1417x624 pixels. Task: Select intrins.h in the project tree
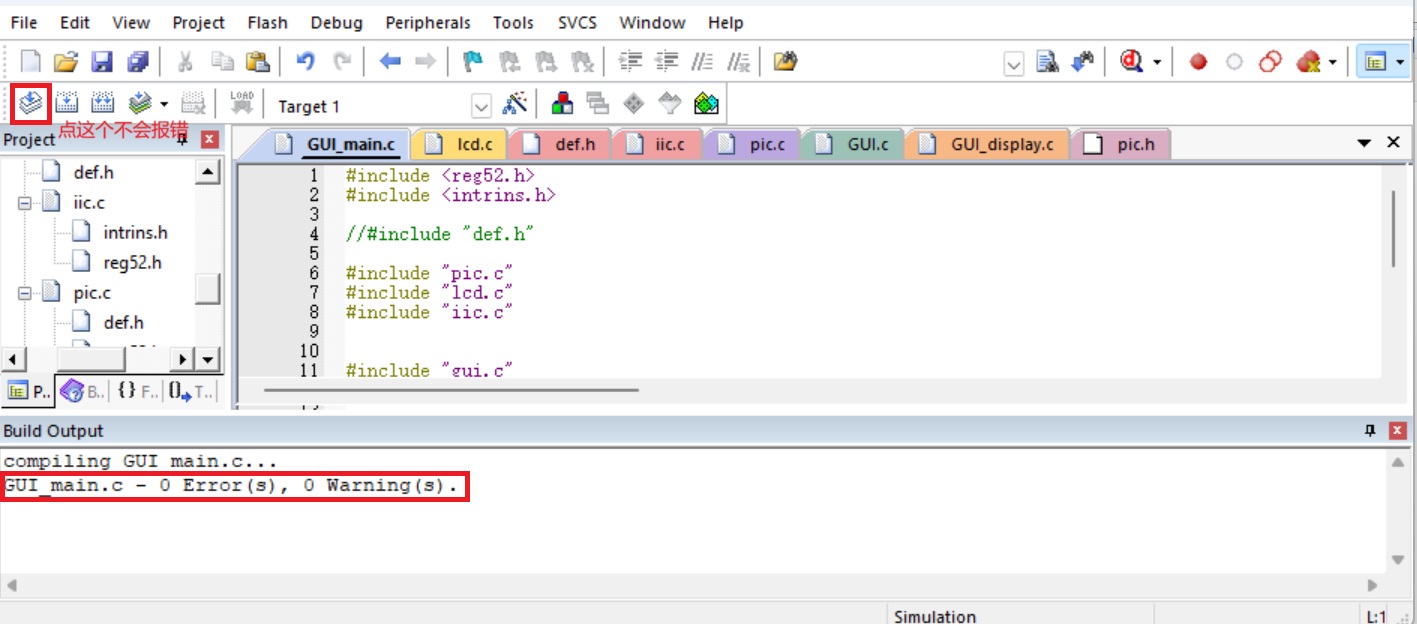coord(135,233)
